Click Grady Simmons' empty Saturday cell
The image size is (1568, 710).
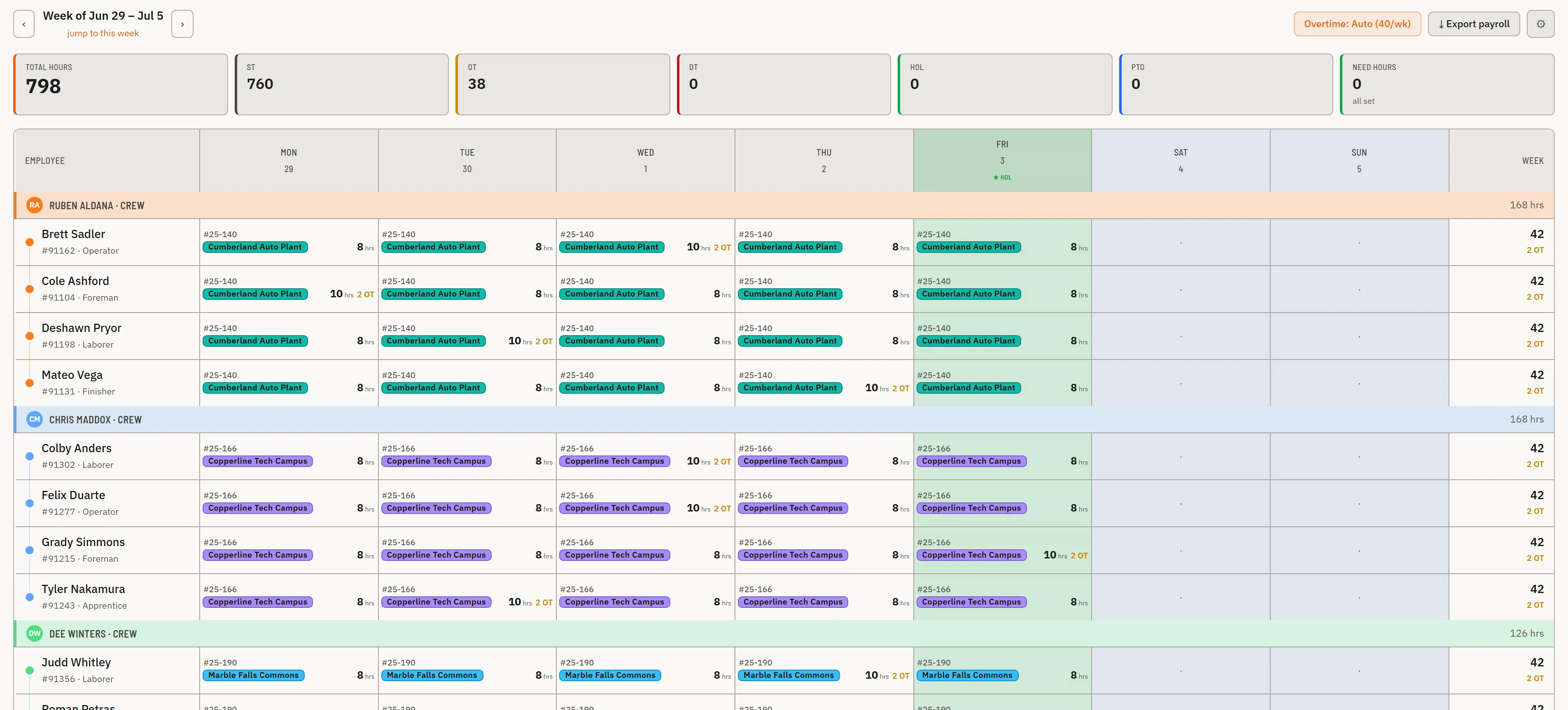point(1180,551)
